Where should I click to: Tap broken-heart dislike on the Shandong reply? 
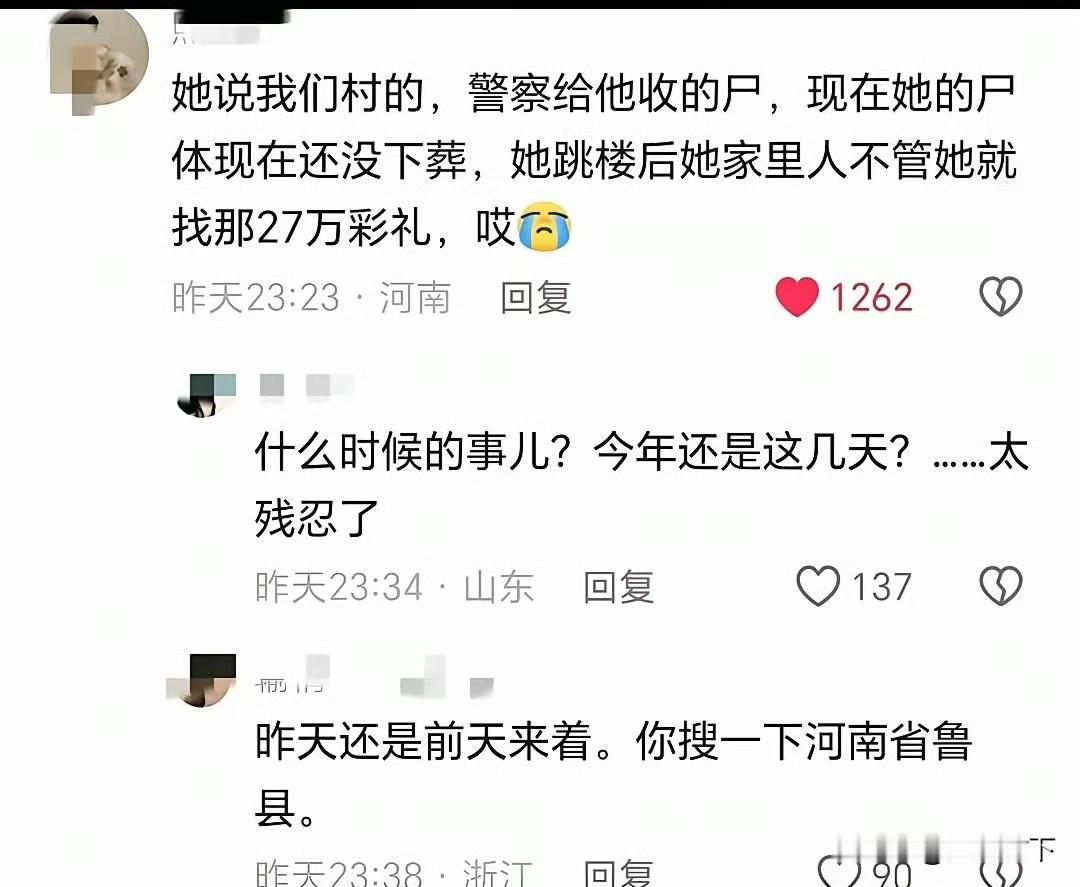click(x=1001, y=586)
